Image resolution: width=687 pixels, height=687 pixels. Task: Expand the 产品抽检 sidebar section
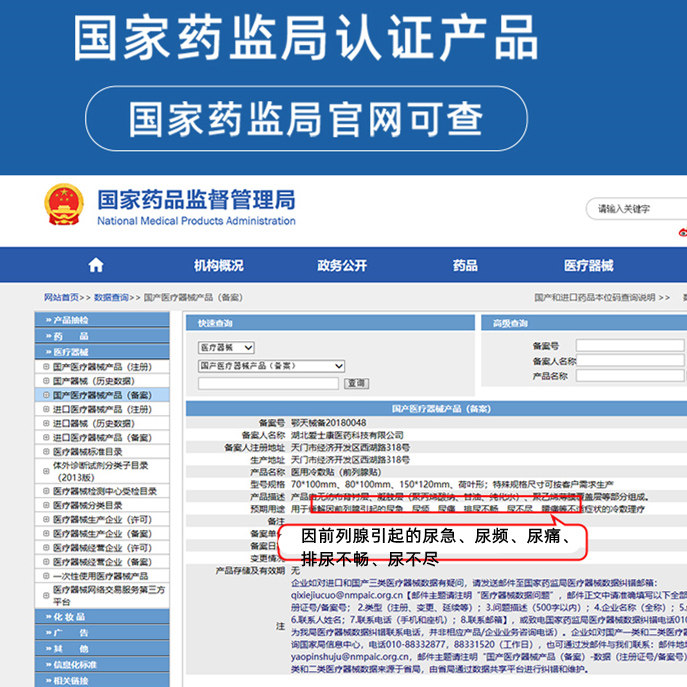(x=102, y=320)
